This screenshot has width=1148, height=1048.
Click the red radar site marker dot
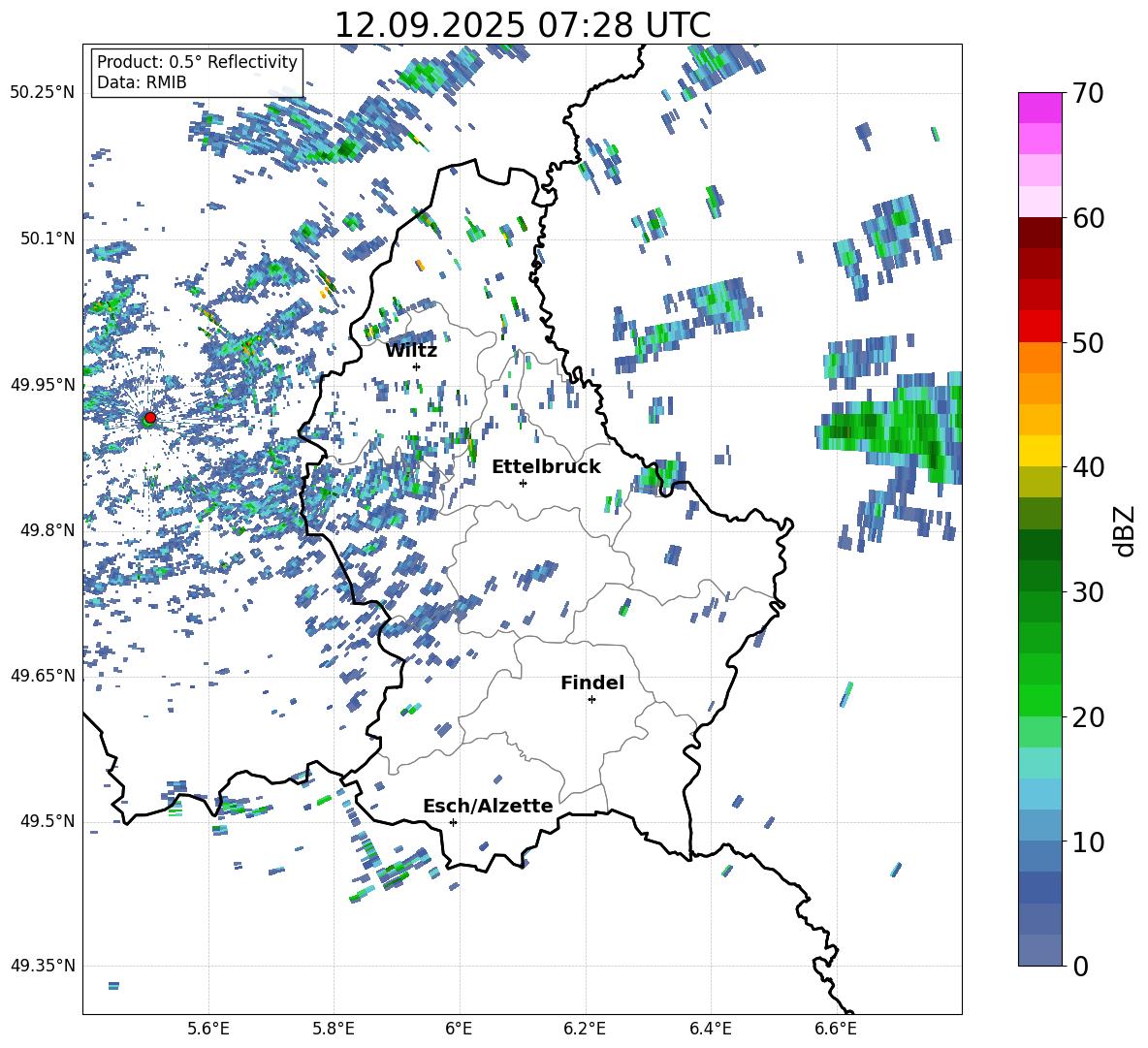(150, 418)
